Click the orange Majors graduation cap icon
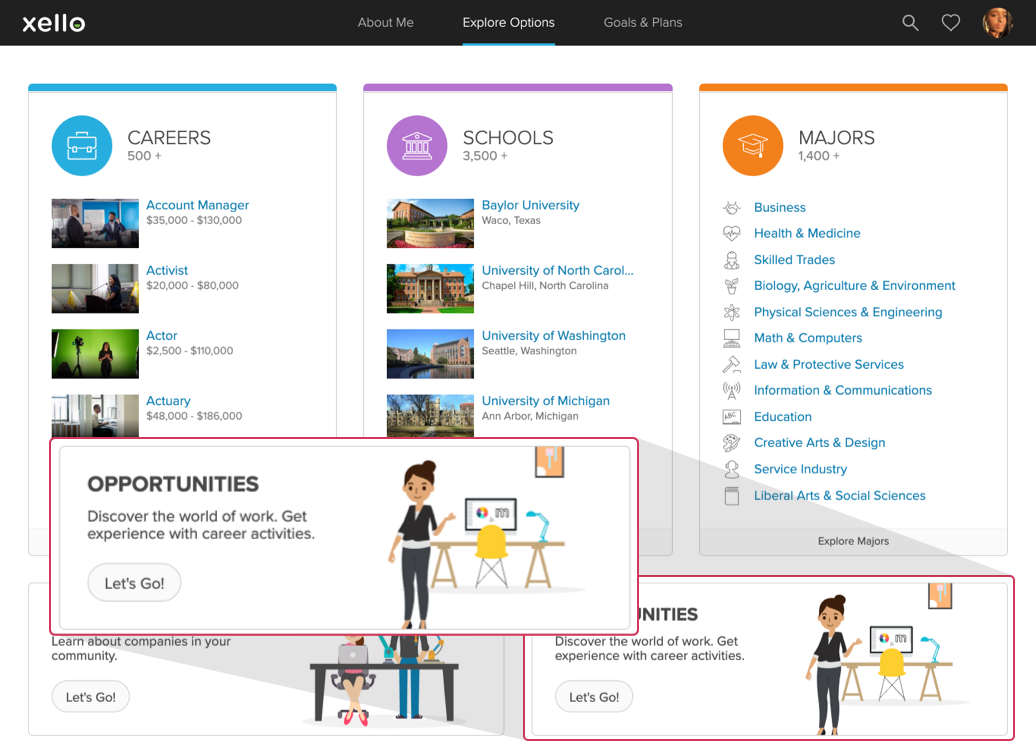Image resolution: width=1036 pixels, height=742 pixels. tap(753, 145)
